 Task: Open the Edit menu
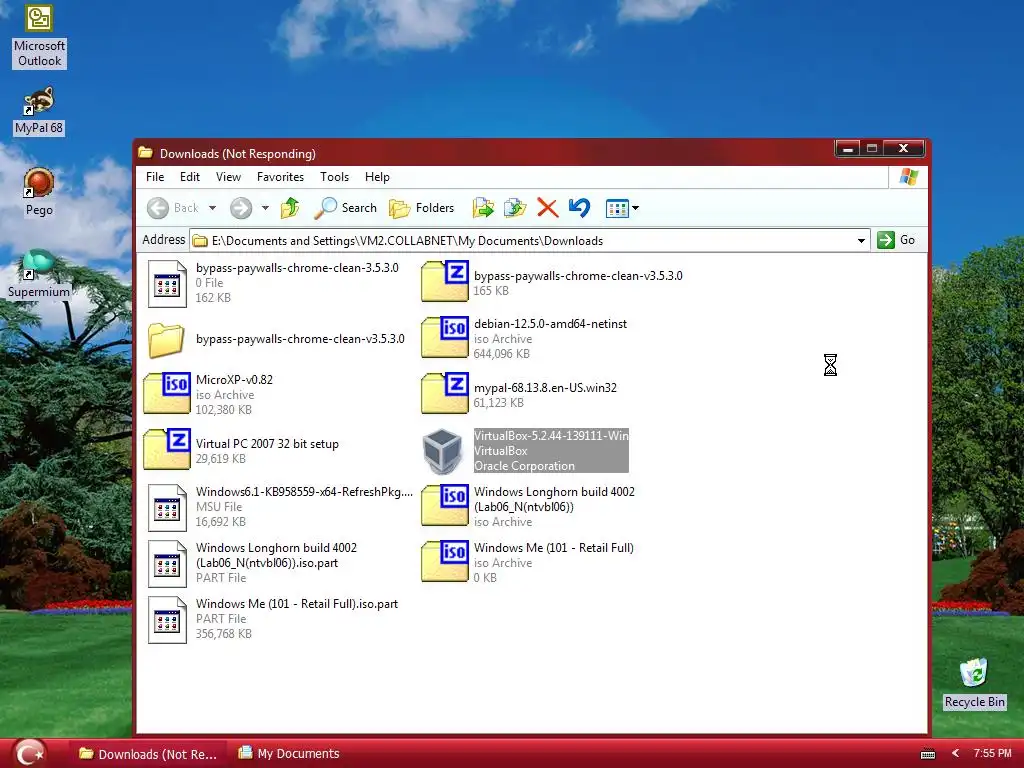[x=189, y=177]
